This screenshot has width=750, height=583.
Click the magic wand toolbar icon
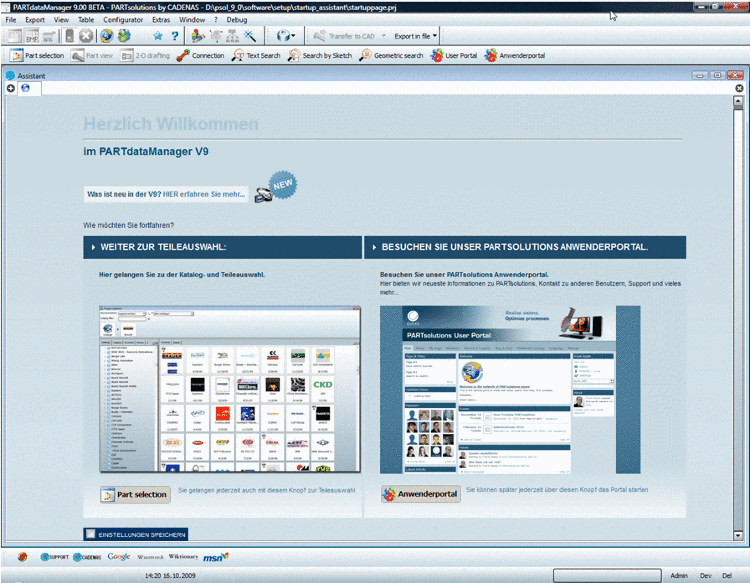tap(250, 36)
